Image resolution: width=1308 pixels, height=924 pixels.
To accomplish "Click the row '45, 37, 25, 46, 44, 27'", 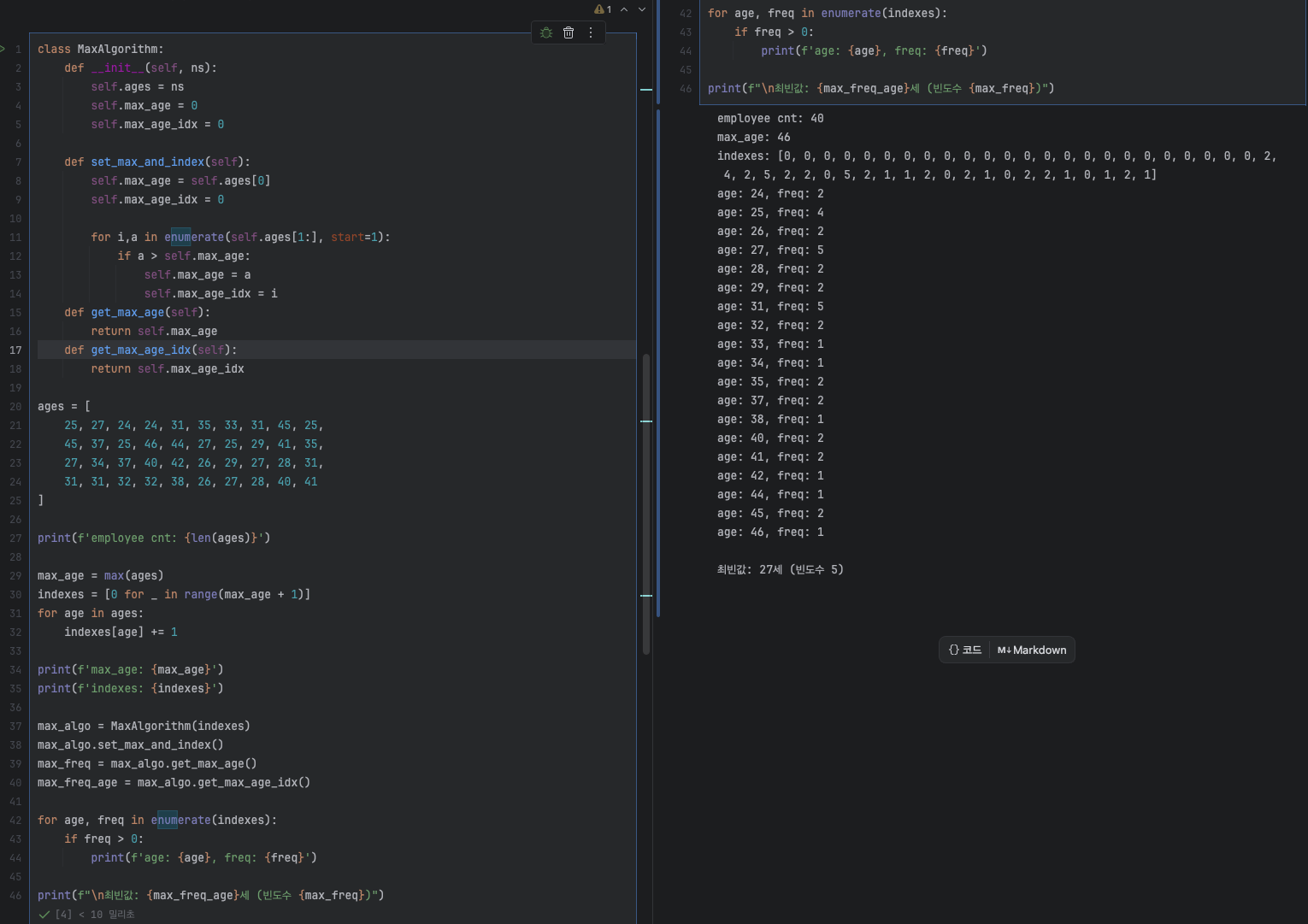I will point(194,444).
